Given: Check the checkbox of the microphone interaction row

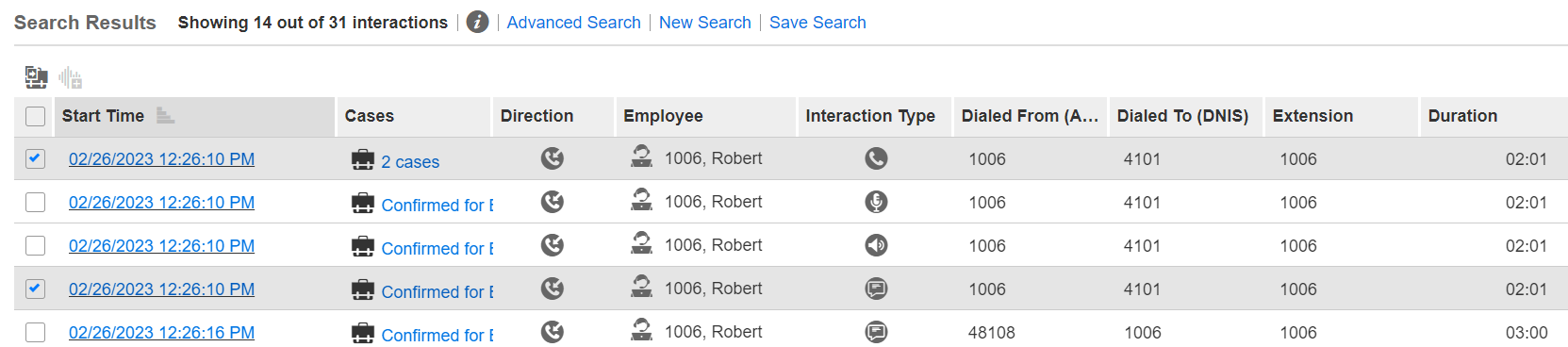Looking at the screenshot, I should coord(35,202).
